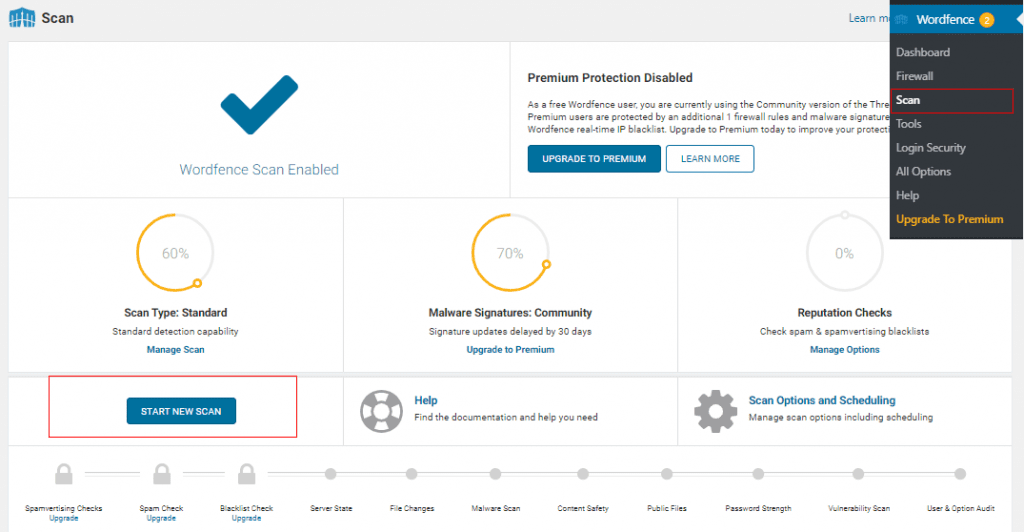The height and width of the screenshot is (532, 1024).
Task: Open Scan Options and Scheduling link
Action: (x=822, y=400)
